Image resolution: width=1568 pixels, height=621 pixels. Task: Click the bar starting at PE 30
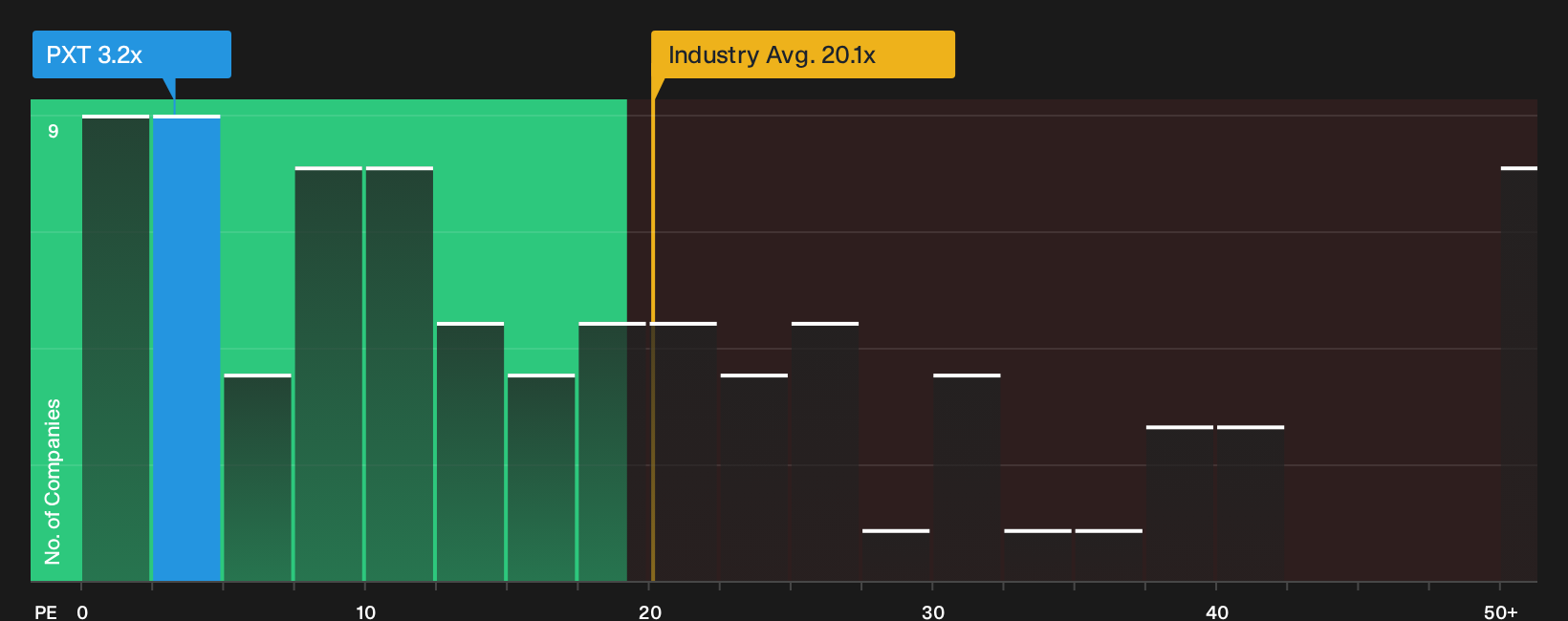click(967, 478)
